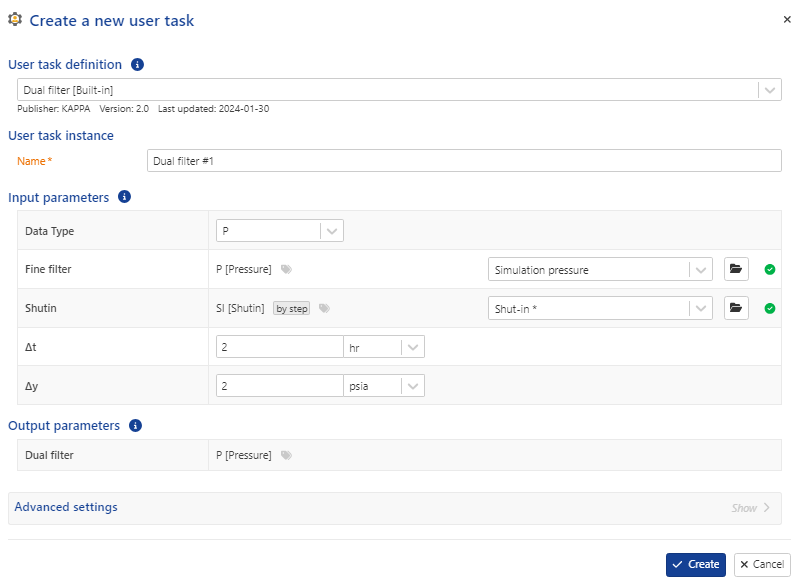Open info icon beside User task definition
Viewport: 799px width, 586px height.
137,65
